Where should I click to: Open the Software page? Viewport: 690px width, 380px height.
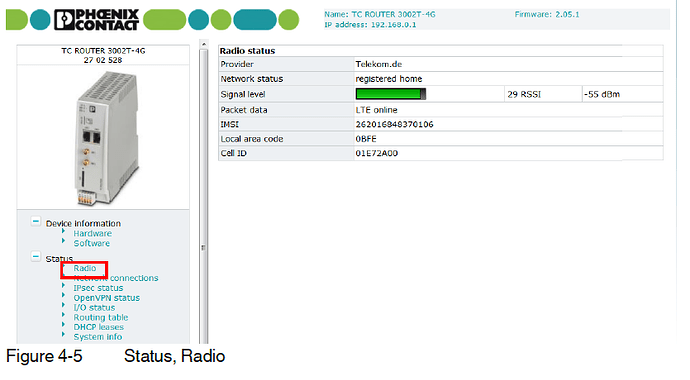tap(92, 243)
